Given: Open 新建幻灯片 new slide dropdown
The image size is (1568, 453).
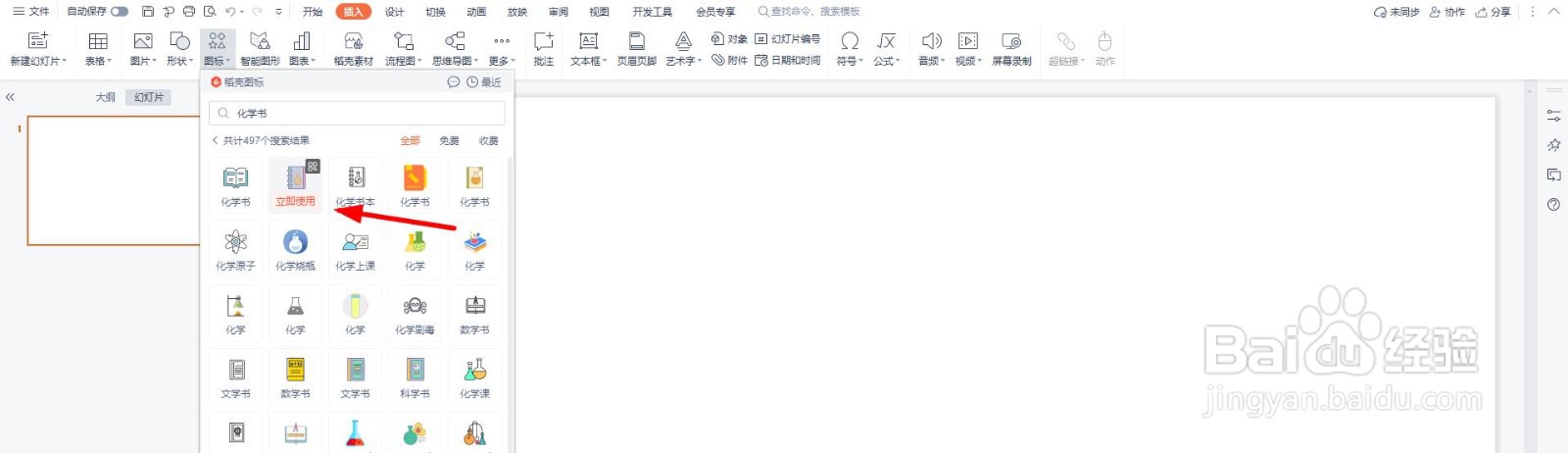Looking at the screenshot, I should click(x=38, y=48).
